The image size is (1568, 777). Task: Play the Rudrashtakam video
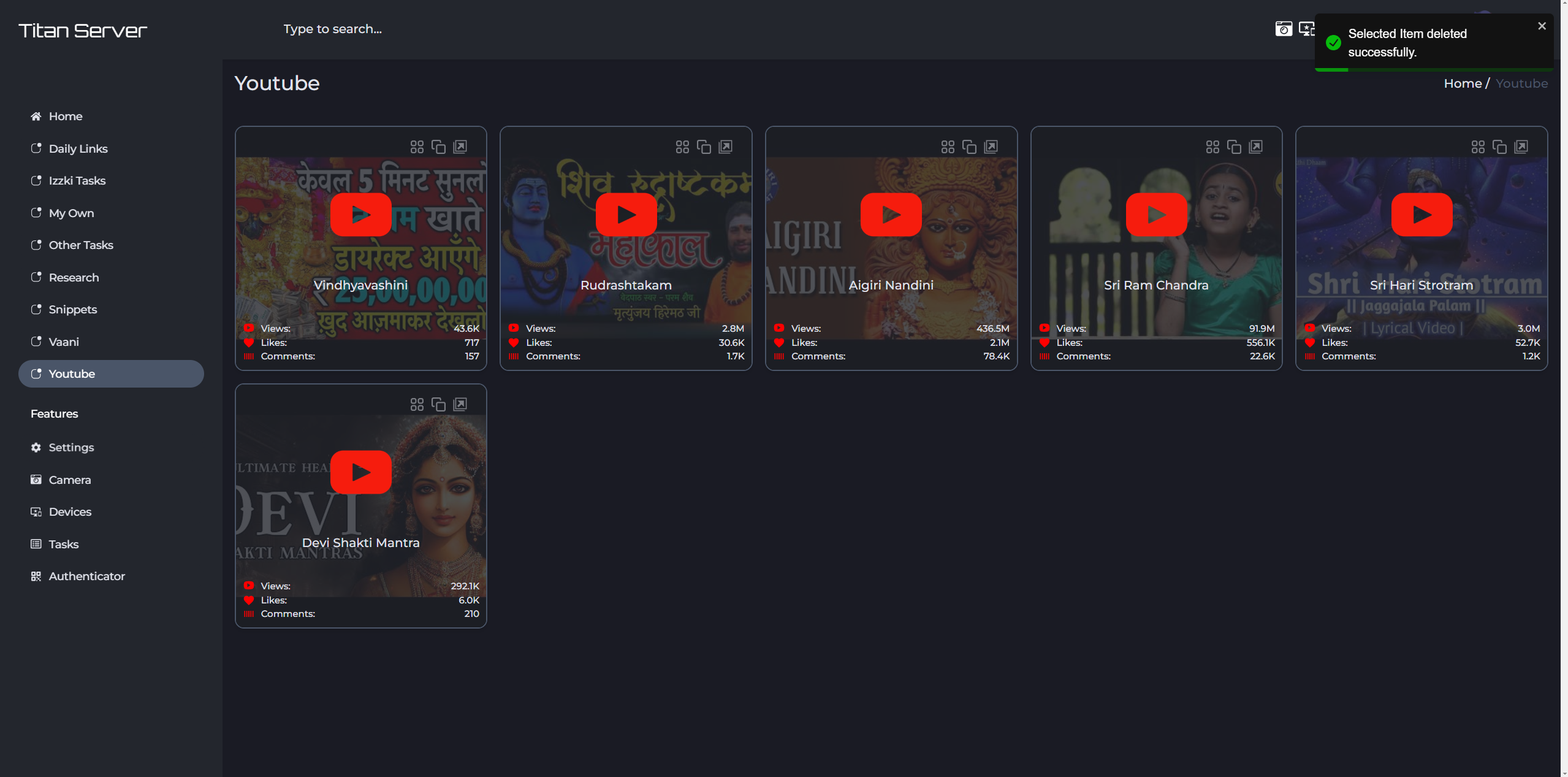pyautogui.click(x=626, y=215)
